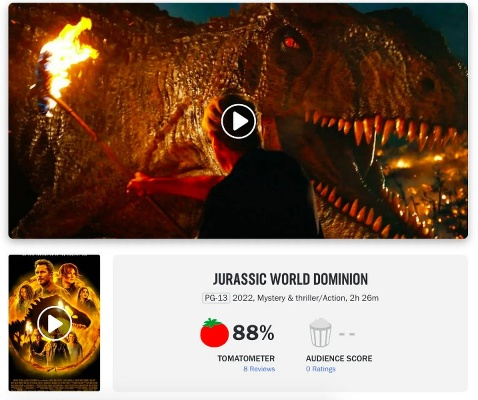Open the 0 Ratings link
Screen dimensions: 478x400
321,369
